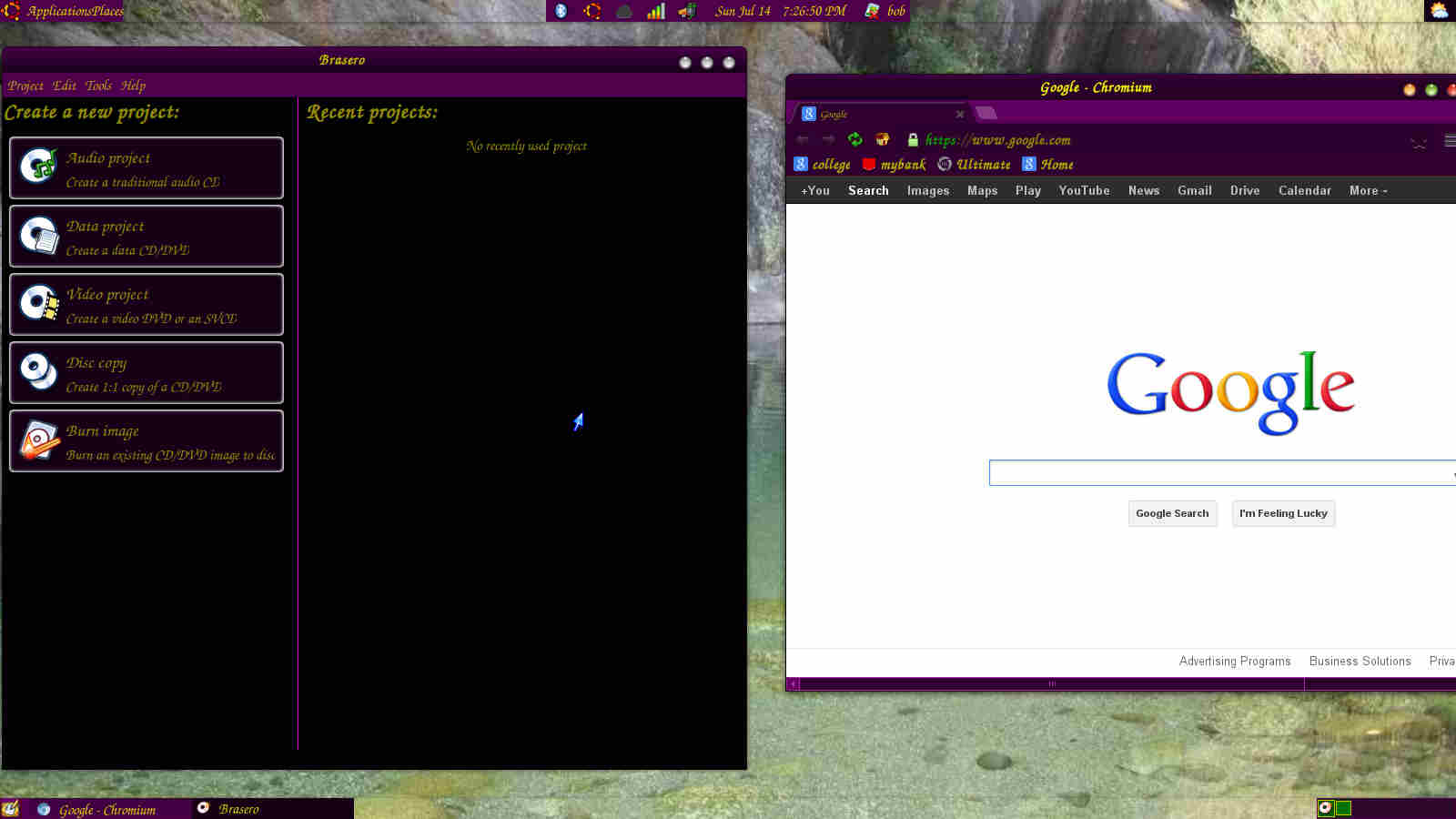Open the Play link in Google bar
This screenshot has height=819, width=1456.
pos(1028,190)
